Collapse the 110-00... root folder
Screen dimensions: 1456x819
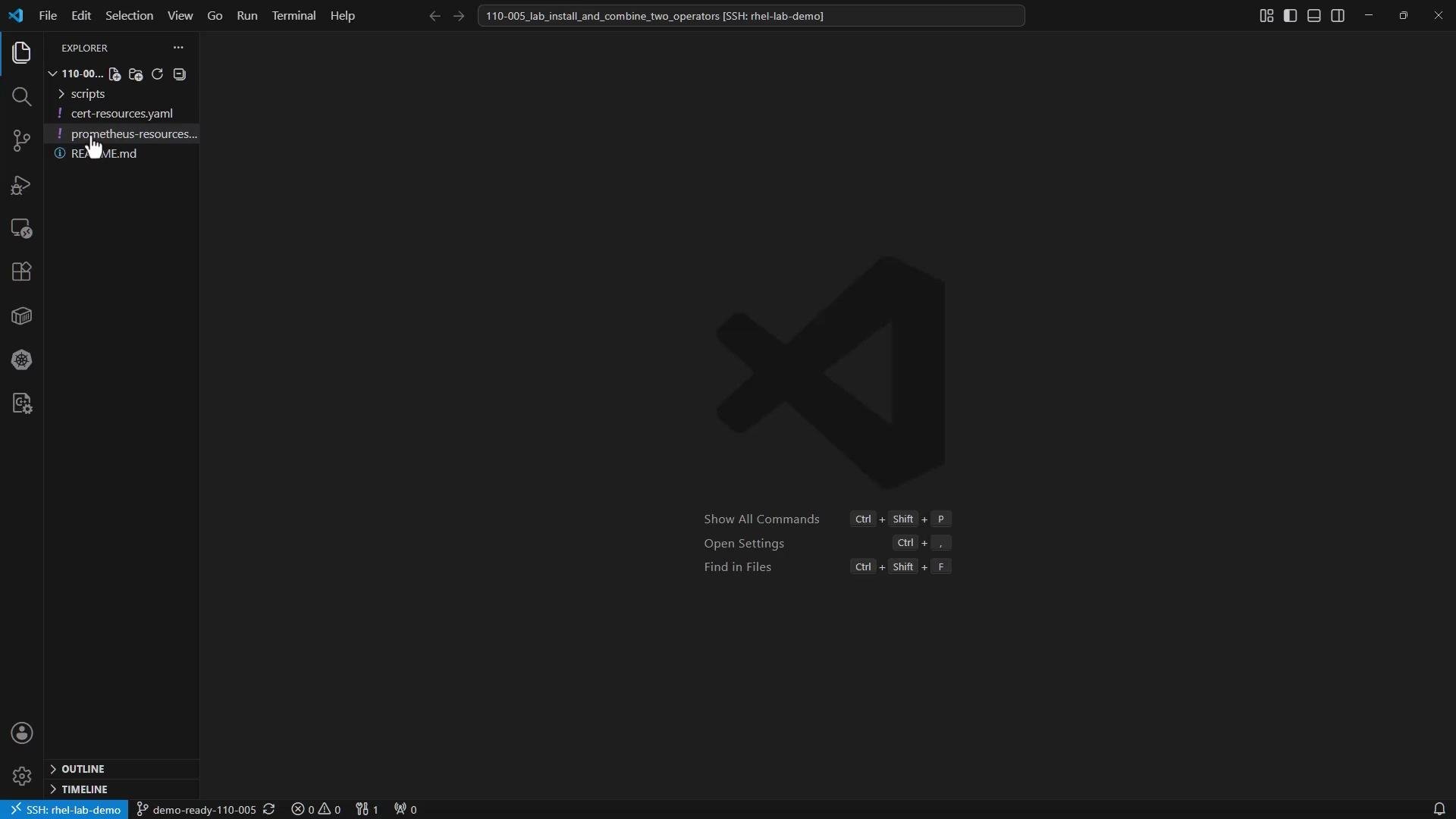[76, 74]
